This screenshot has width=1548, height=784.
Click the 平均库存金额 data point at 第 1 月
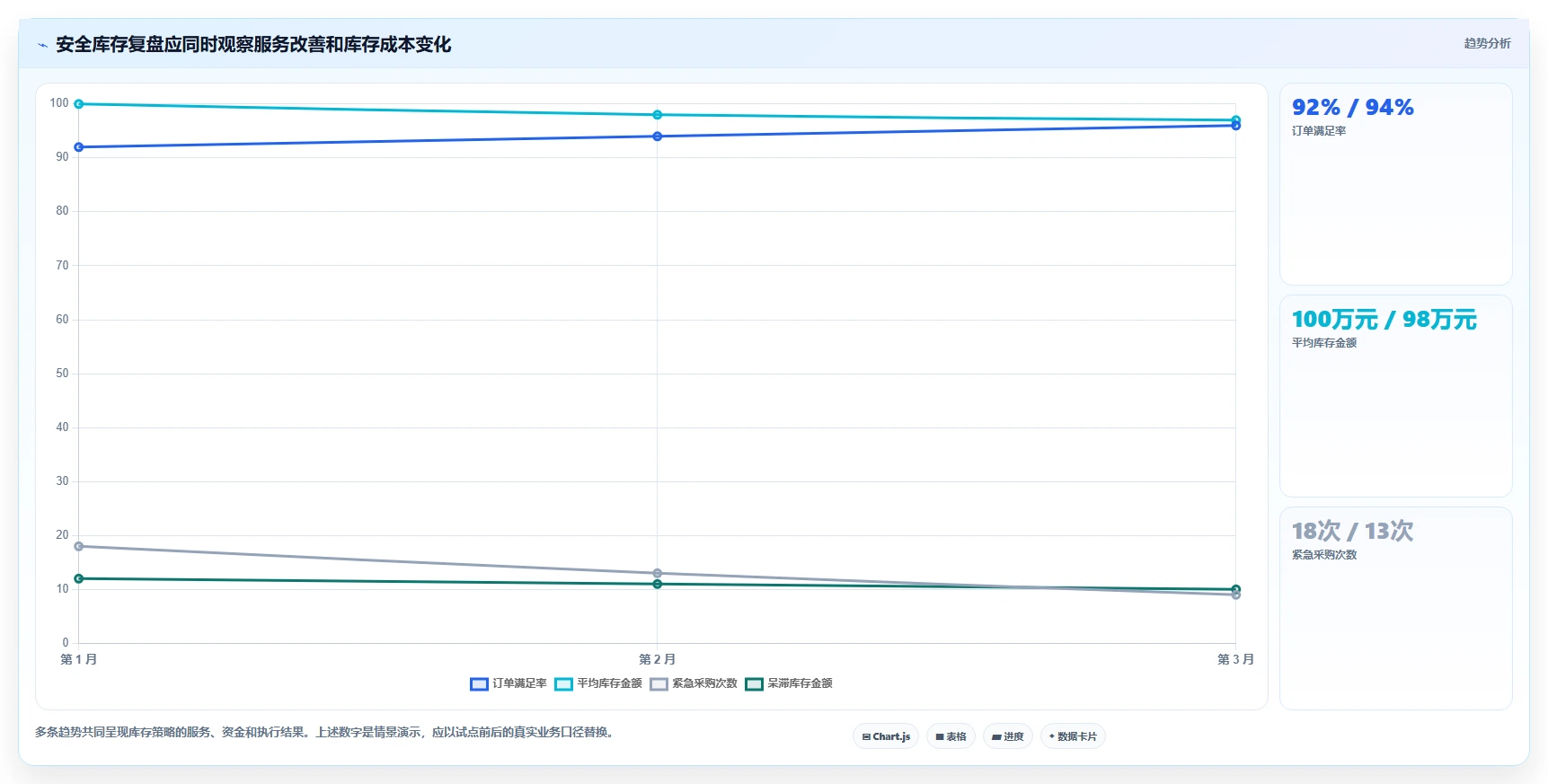pos(79,104)
